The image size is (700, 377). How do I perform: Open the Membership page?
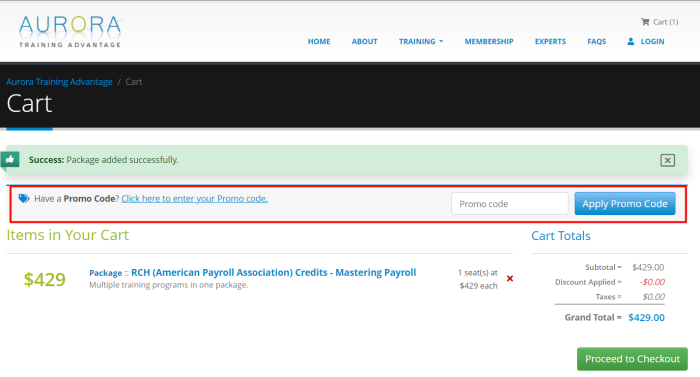point(489,42)
